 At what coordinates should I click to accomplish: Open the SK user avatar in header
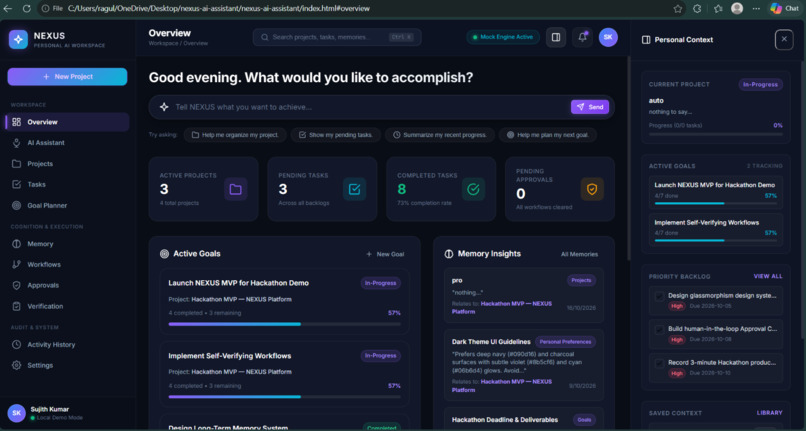[608, 37]
